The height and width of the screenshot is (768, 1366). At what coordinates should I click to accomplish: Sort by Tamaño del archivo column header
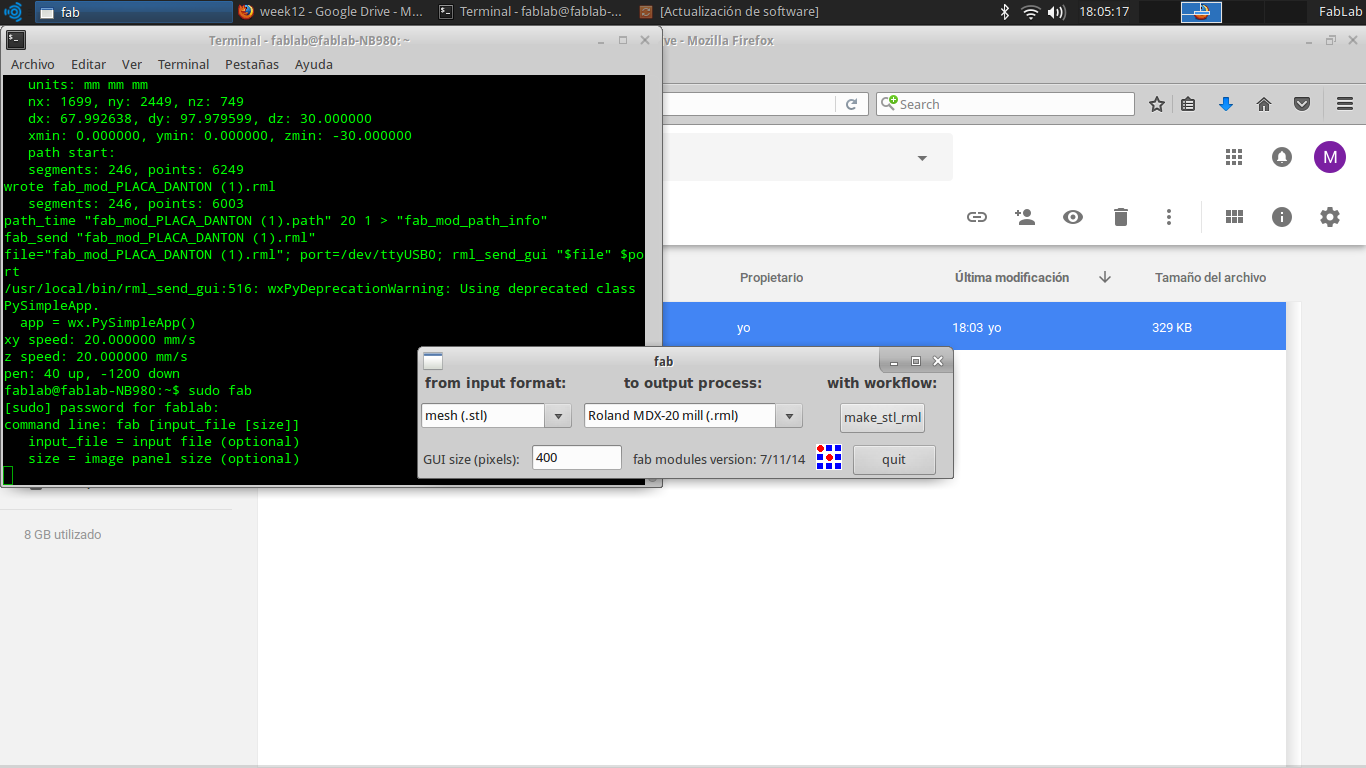(1210, 277)
